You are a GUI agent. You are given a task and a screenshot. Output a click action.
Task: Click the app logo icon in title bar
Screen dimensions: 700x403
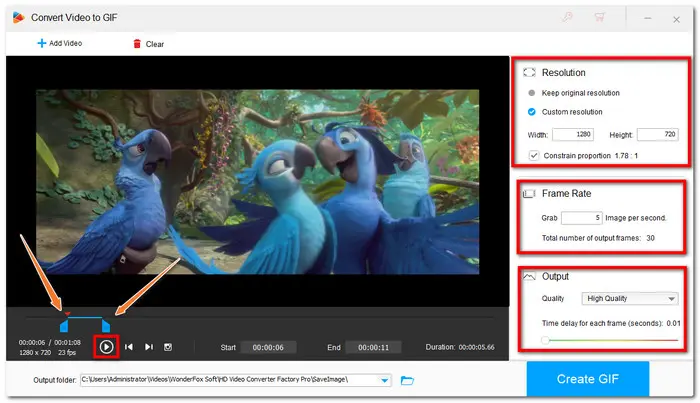pyautogui.click(x=18, y=17)
